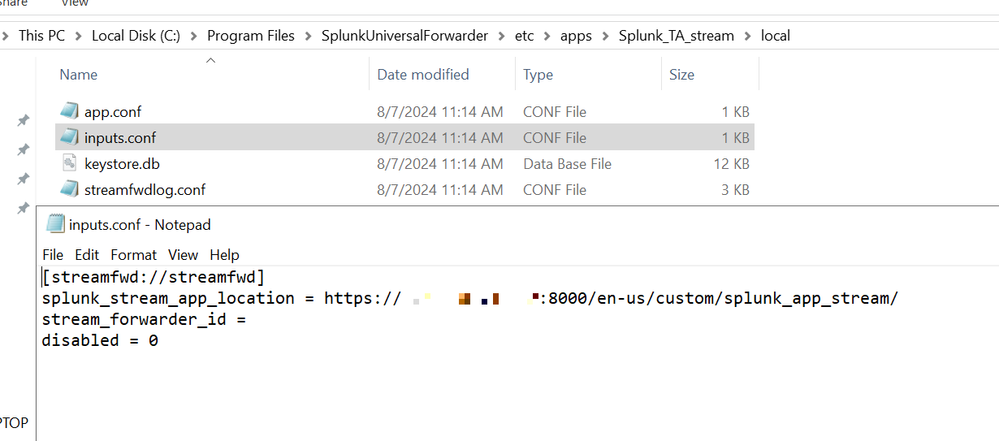Navigate to Local Disk (C:) breadcrumb

[136, 36]
